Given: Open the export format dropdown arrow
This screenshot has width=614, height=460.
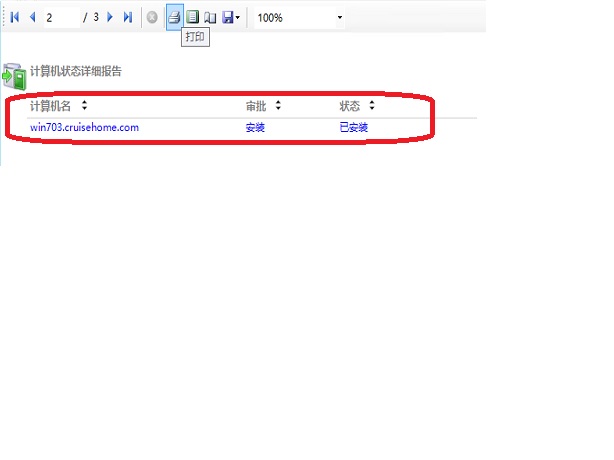Looking at the screenshot, I should pos(237,18).
